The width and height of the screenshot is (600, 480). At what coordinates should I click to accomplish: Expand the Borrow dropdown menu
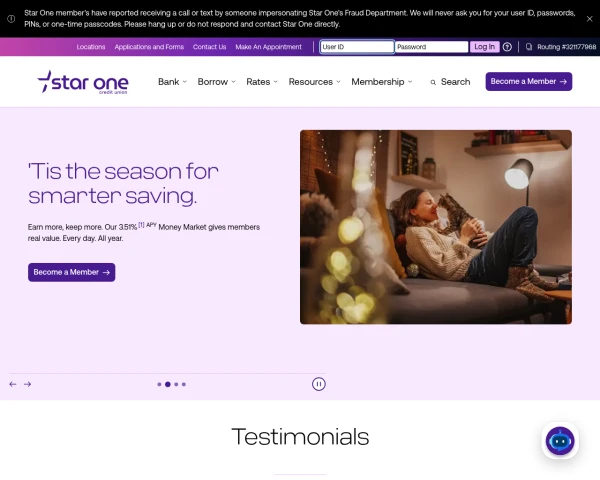pyautogui.click(x=216, y=82)
